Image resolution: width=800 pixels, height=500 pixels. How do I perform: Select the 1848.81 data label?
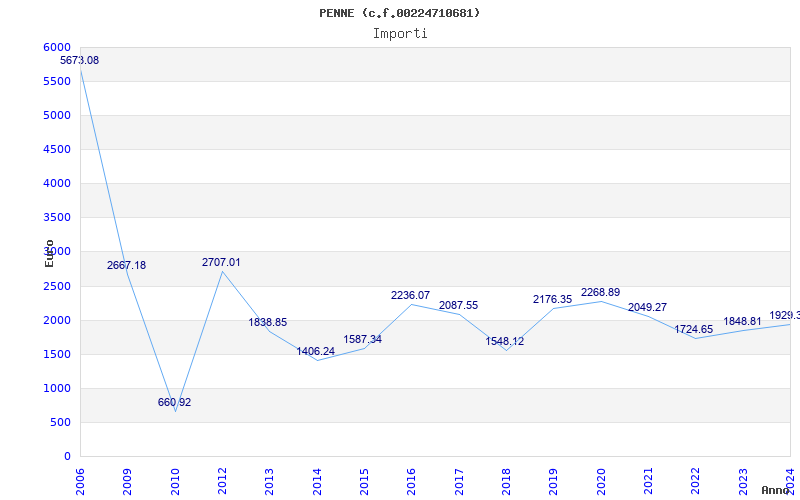[x=742, y=321]
